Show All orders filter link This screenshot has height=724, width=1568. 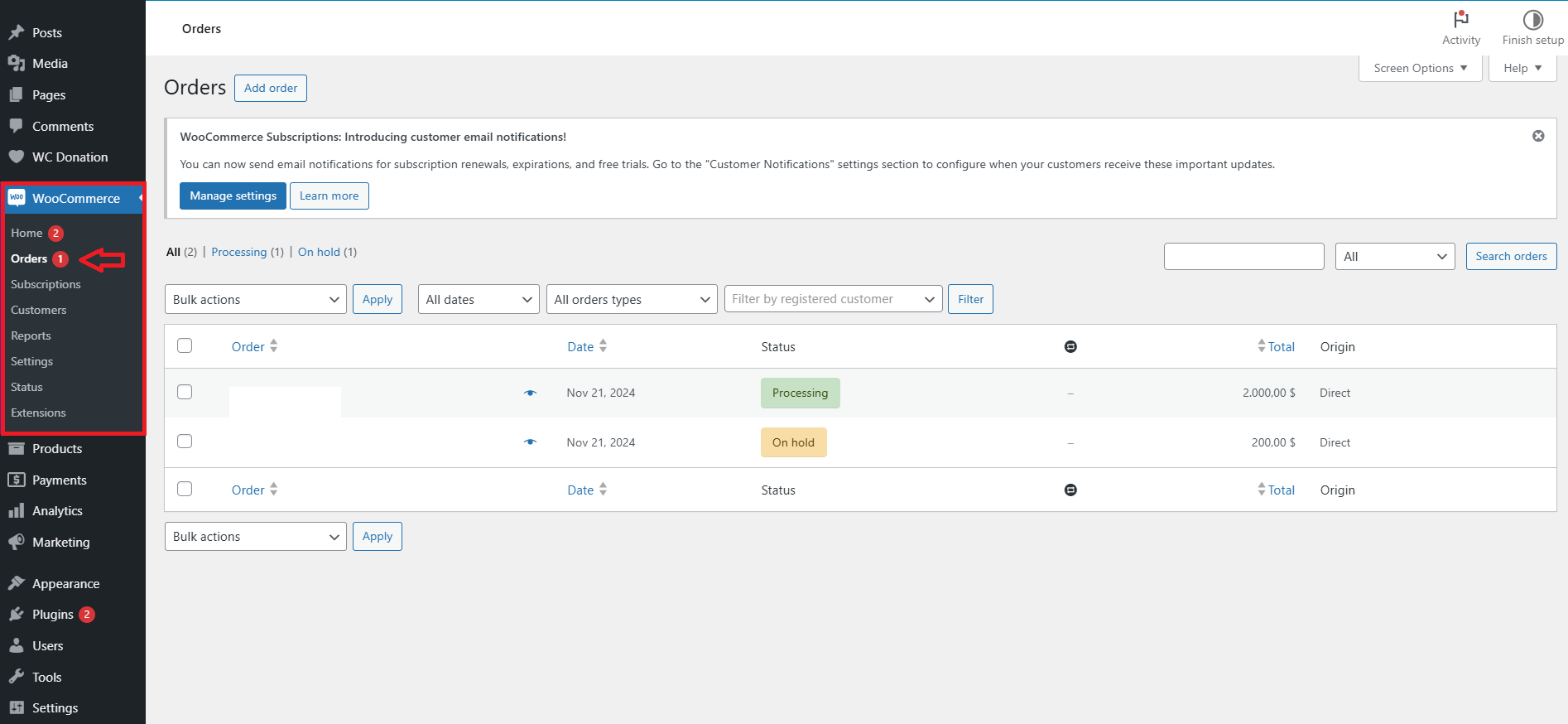click(x=173, y=252)
